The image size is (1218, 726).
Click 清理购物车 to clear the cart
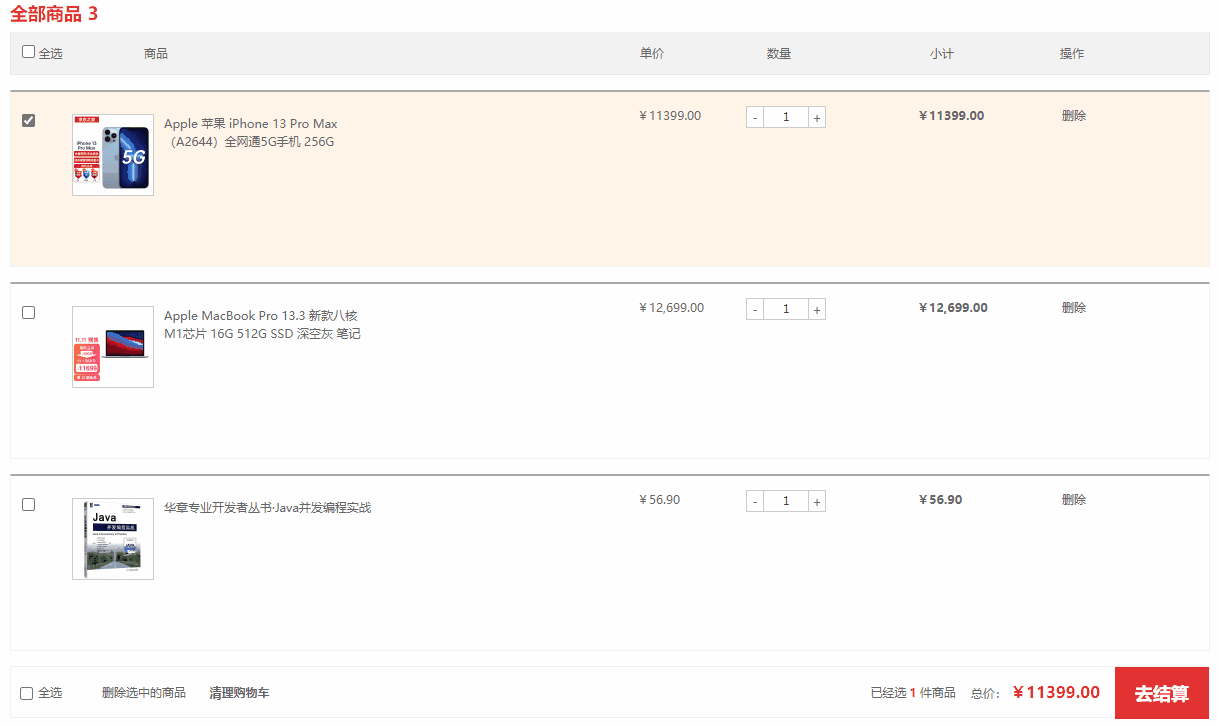pos(239,692)
